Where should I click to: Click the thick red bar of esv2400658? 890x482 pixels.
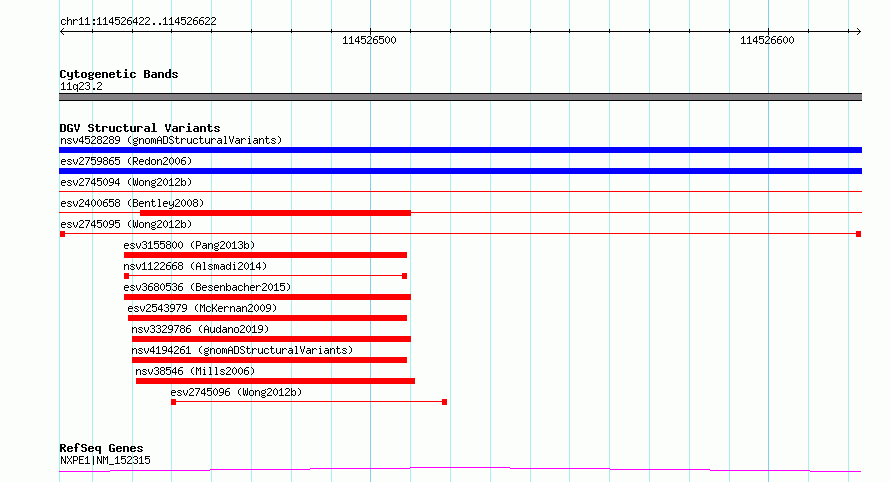[x=275, y=213]
